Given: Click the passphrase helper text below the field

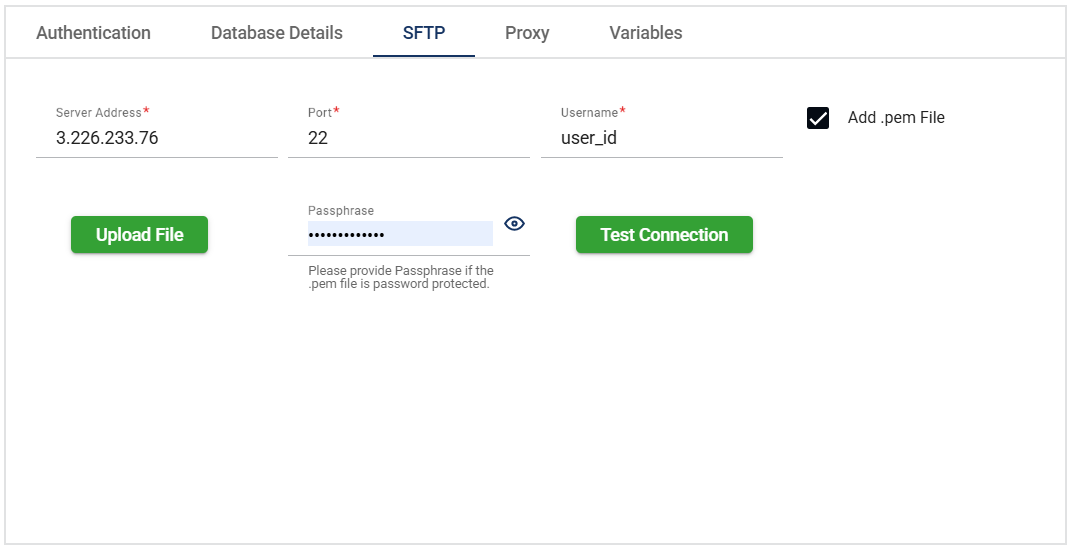Looking at the screenshot, I should pyautogui.click(x=400, y=277).
